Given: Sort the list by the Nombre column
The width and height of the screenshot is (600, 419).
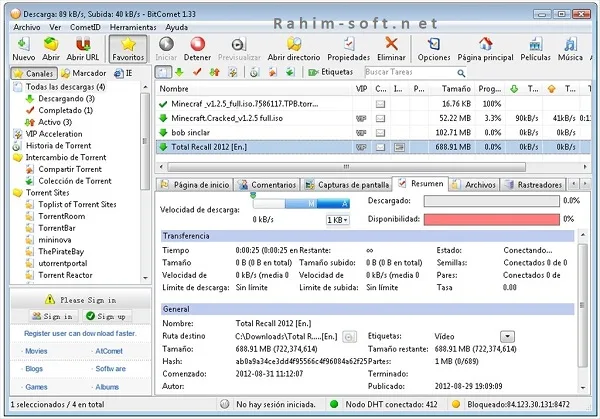Looking at the screenshot, I should [254, 89].
